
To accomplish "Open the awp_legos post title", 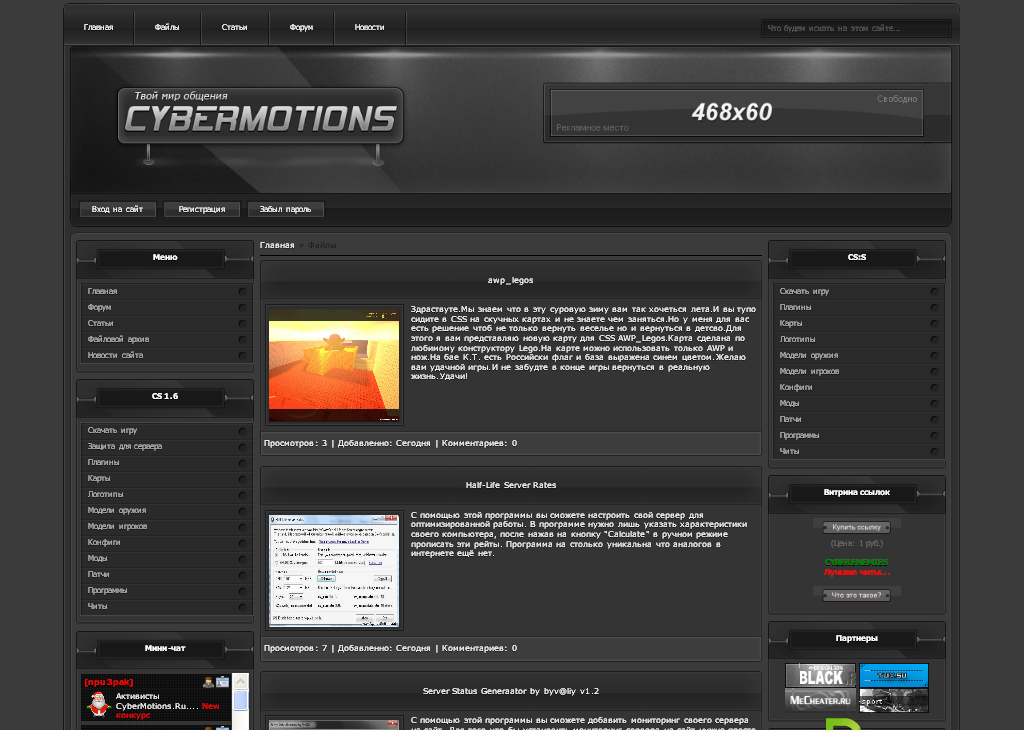I will pyautogui.click(x=511, y=280).
